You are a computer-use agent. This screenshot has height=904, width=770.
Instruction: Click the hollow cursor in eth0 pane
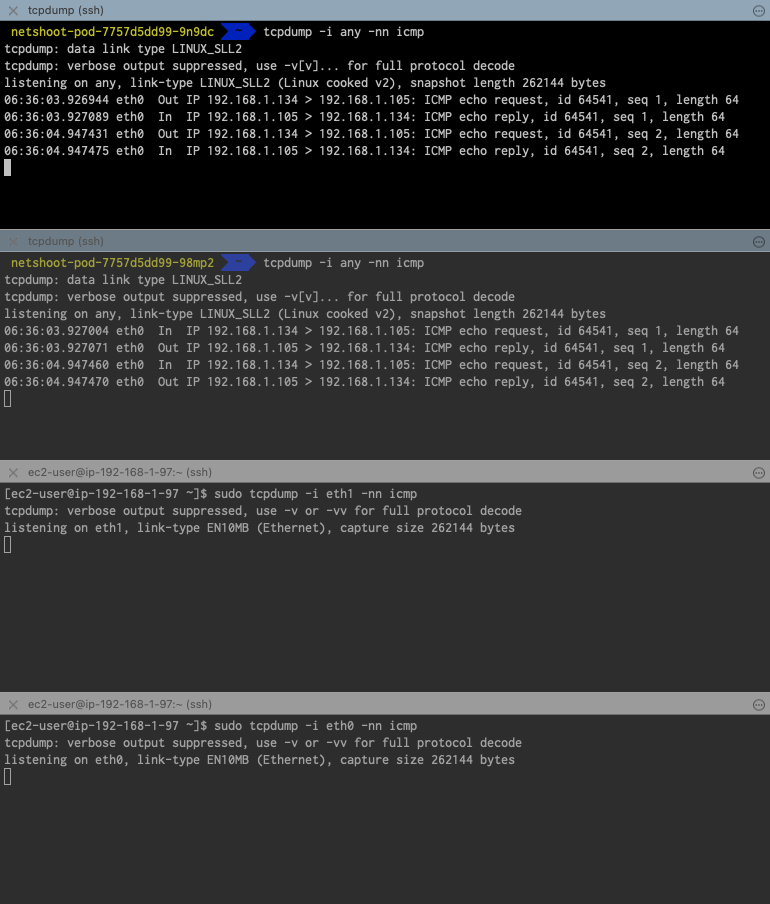[7, 777]
